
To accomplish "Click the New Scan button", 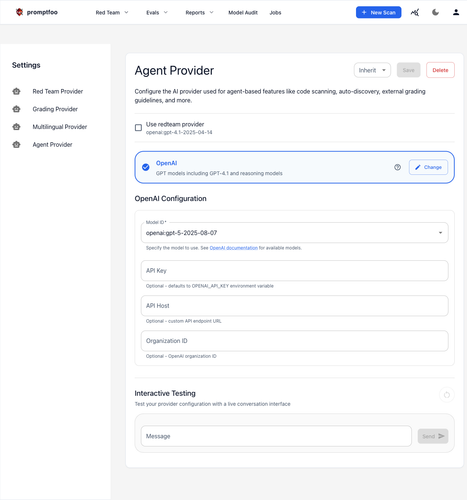I will coord(378,12).
